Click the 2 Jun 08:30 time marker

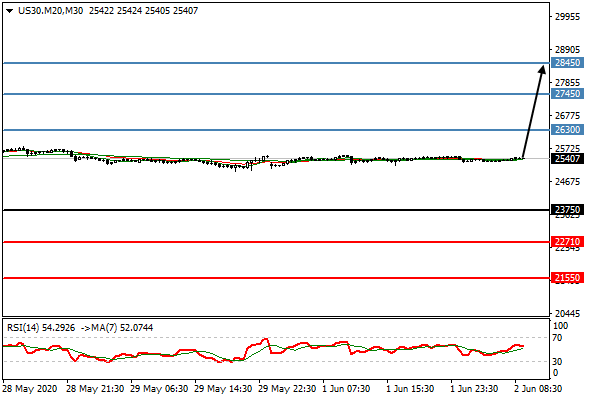click(x=538, y=388)
